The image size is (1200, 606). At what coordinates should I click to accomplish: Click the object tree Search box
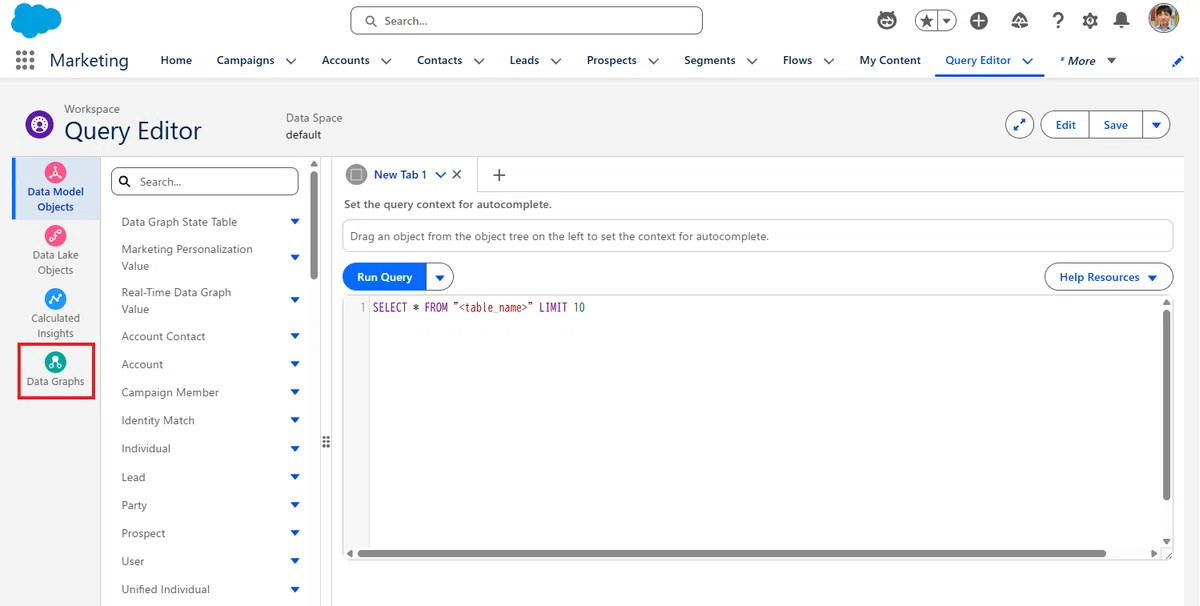point(205,182)
